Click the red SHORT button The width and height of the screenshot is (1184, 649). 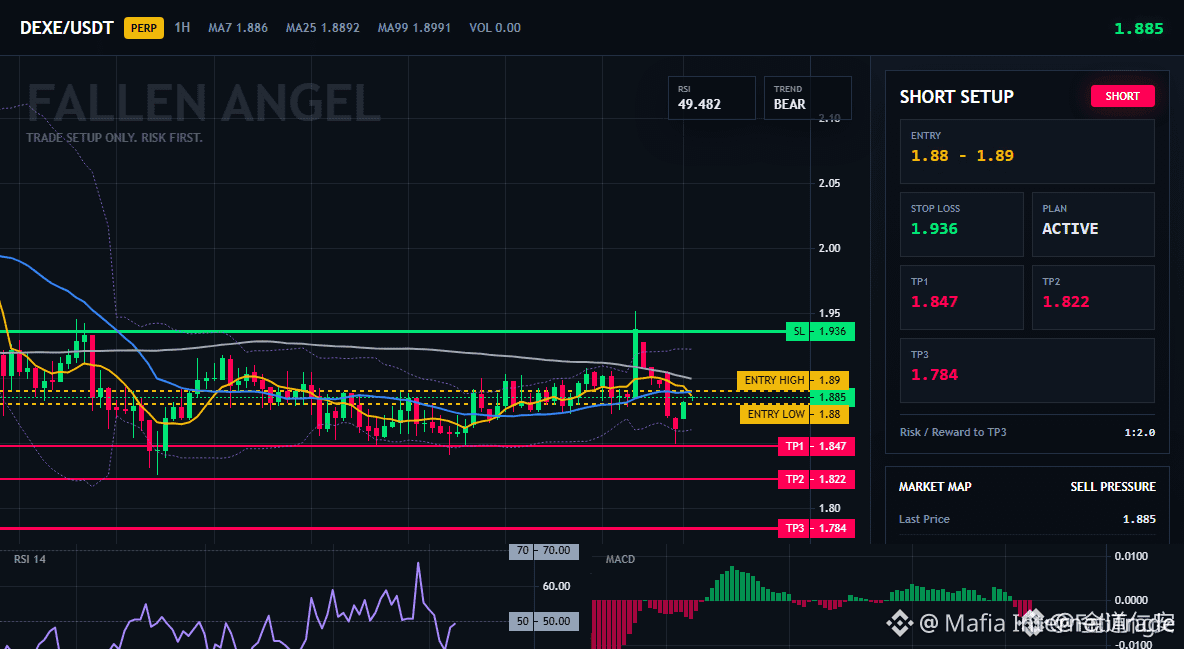pos(1122,96)
